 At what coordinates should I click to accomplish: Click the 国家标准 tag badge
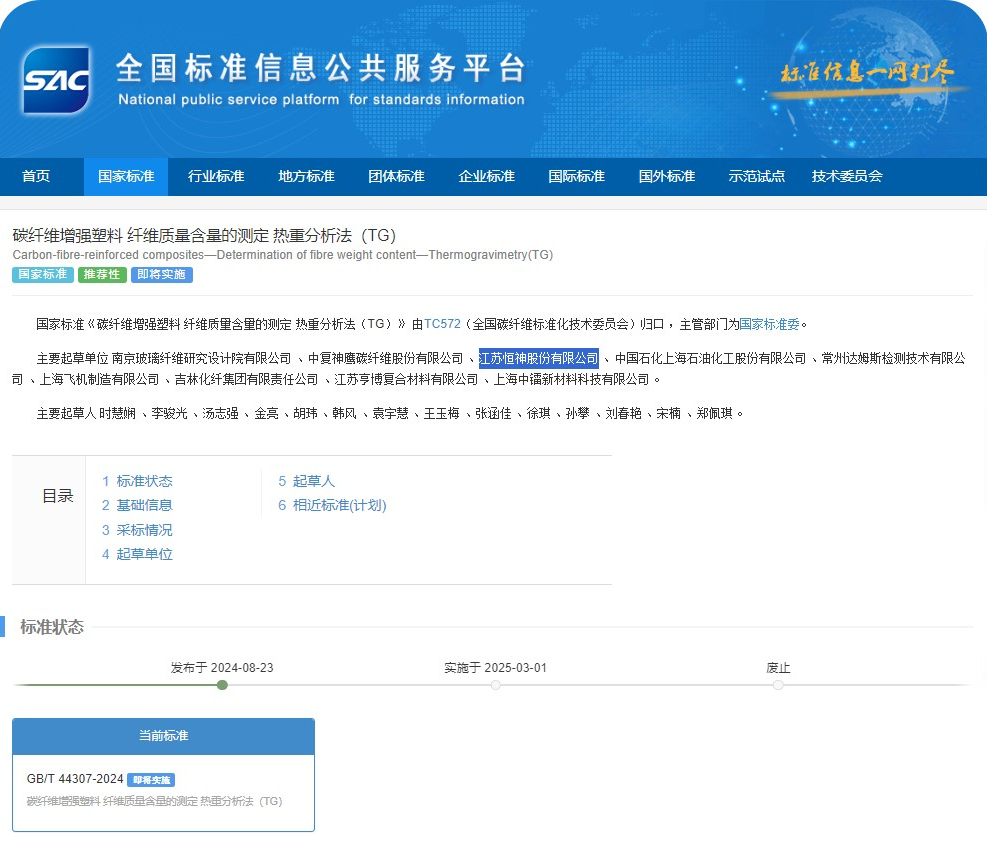pos(42,275)
